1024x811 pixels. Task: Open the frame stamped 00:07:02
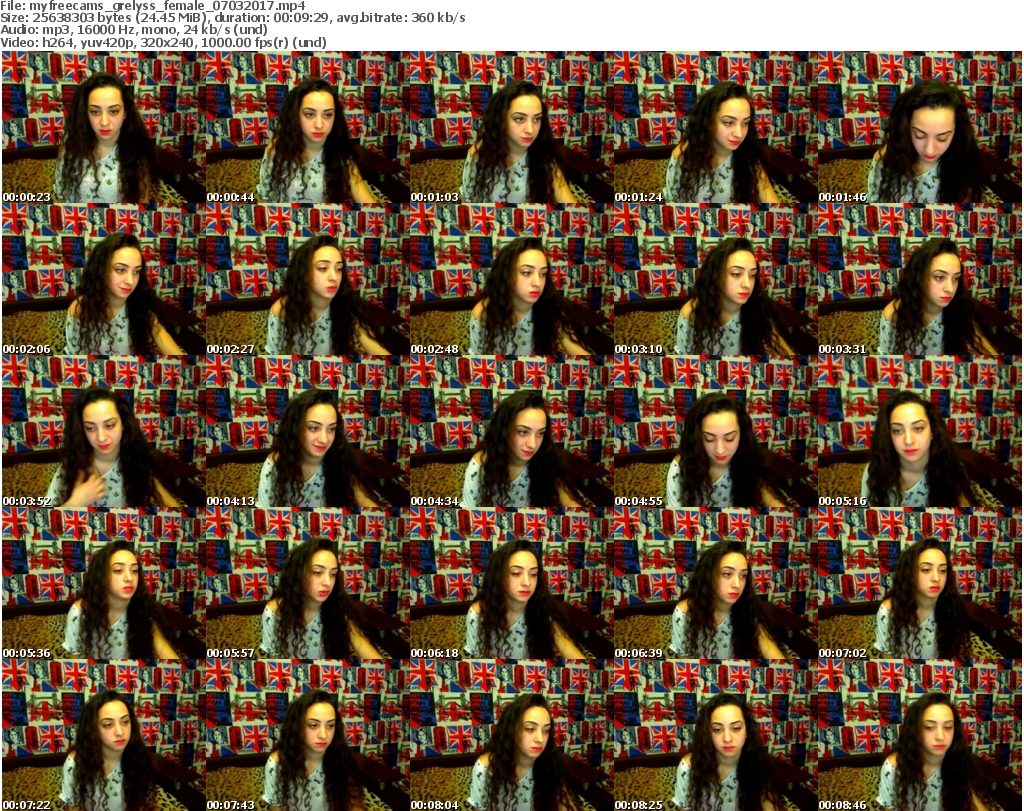(x=920, y=583)
